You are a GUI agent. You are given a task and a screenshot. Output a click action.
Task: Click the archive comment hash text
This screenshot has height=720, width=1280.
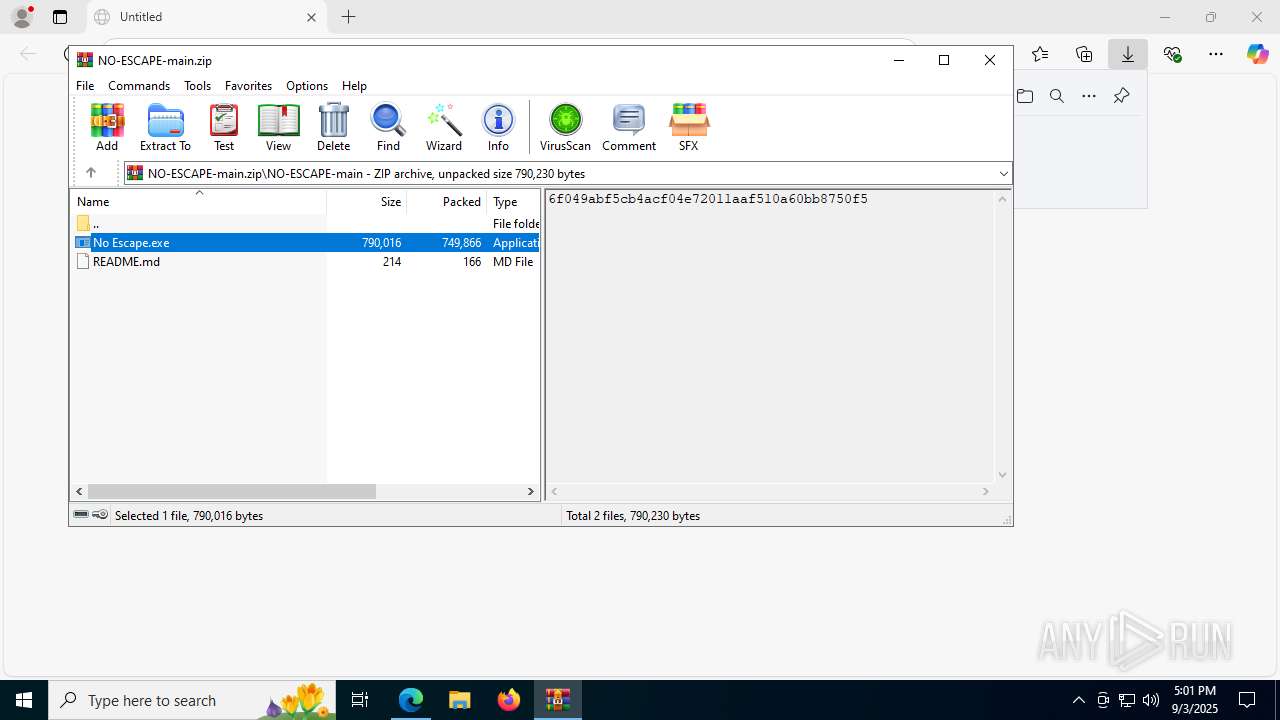pos(708,199)
